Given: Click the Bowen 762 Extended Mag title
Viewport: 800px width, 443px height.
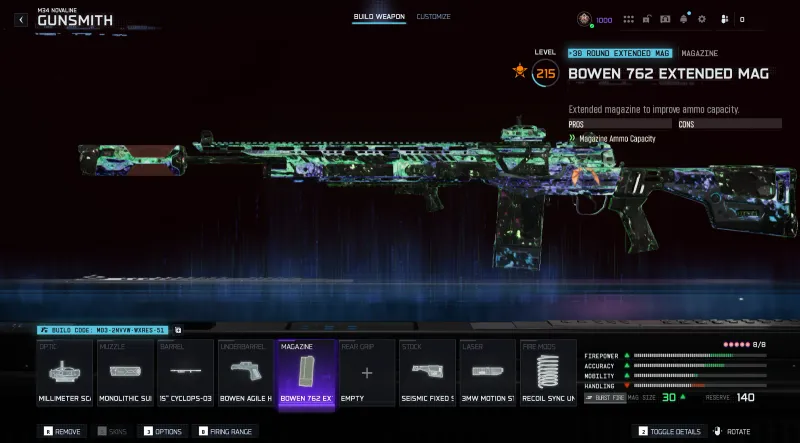Looking at the screenshot, I should point(668,73).
